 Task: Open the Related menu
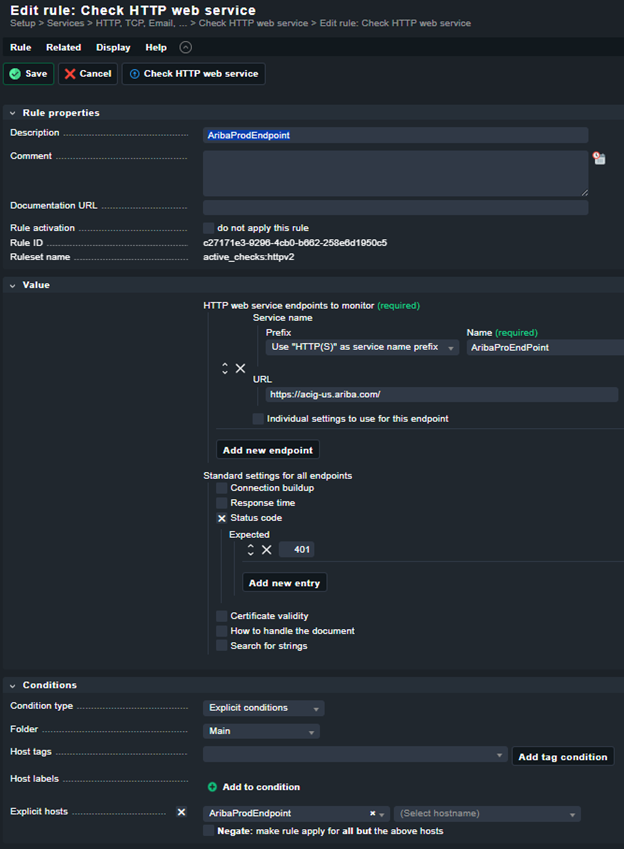(63, 47)
